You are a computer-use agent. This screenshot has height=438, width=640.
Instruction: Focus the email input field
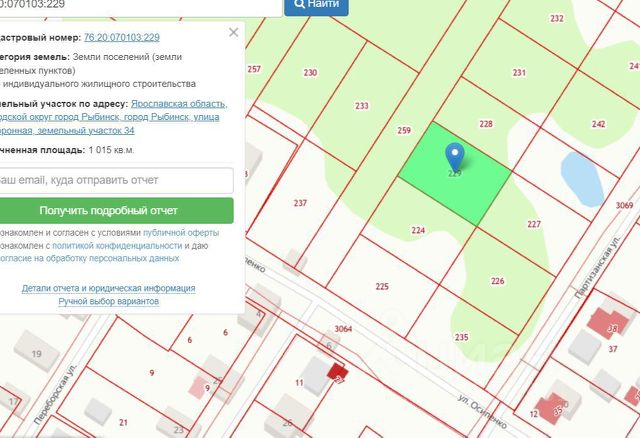(x=116, y=180)
